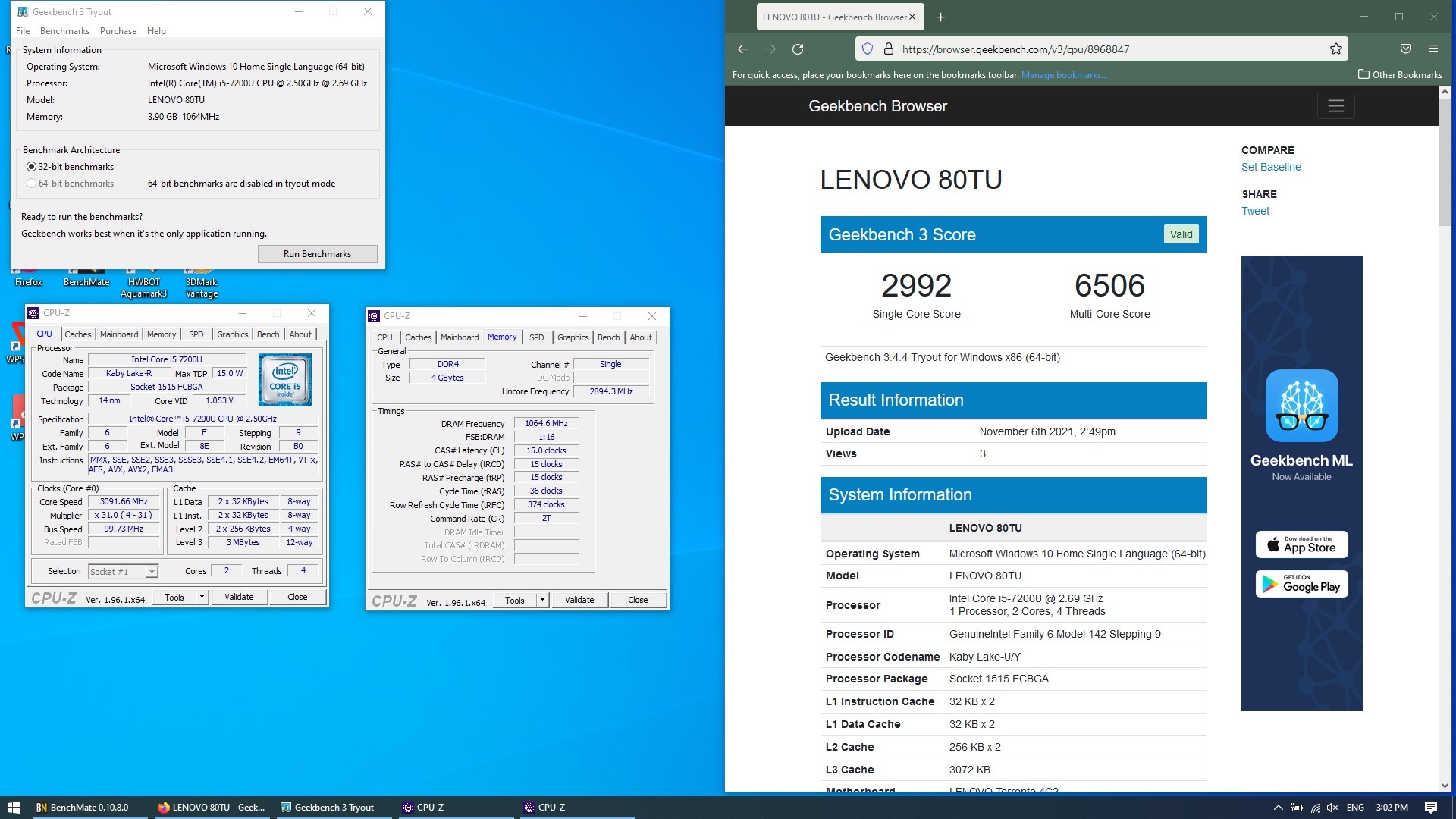1456x819 pixels.
Task: Click Validate in left CPU-Z window
Action: tap(239, 597)
